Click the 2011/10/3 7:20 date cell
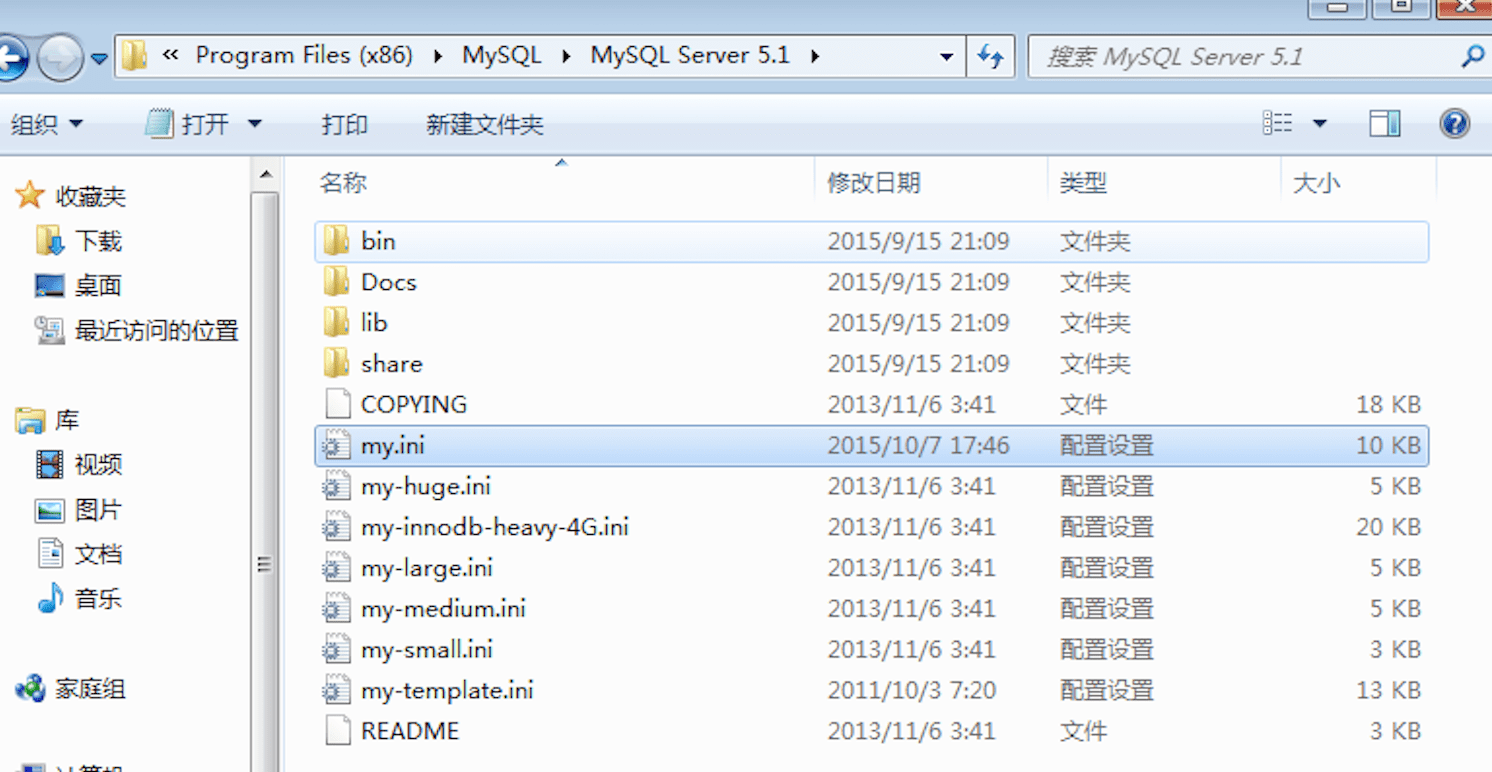This screenshot has height=772, width=1492. coord(911,690)
